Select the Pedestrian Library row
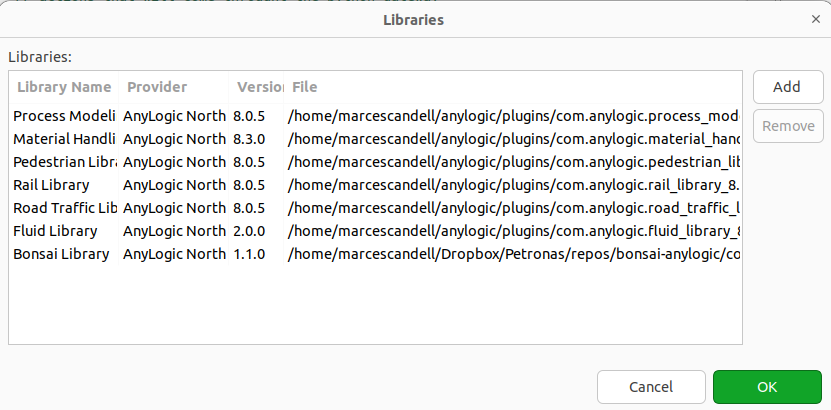 point(375,162)
